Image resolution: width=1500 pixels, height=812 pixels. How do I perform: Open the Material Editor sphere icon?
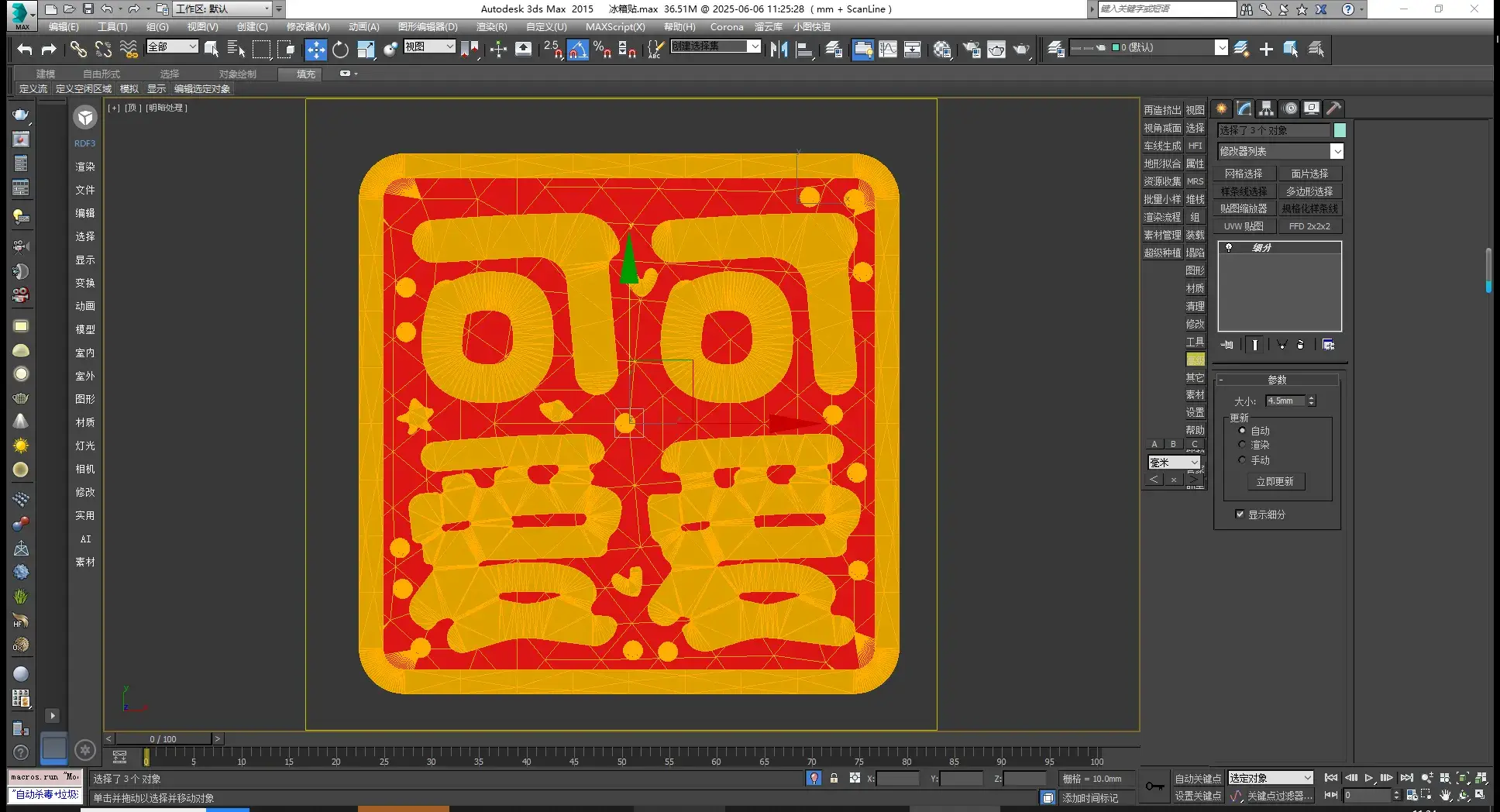942,50
